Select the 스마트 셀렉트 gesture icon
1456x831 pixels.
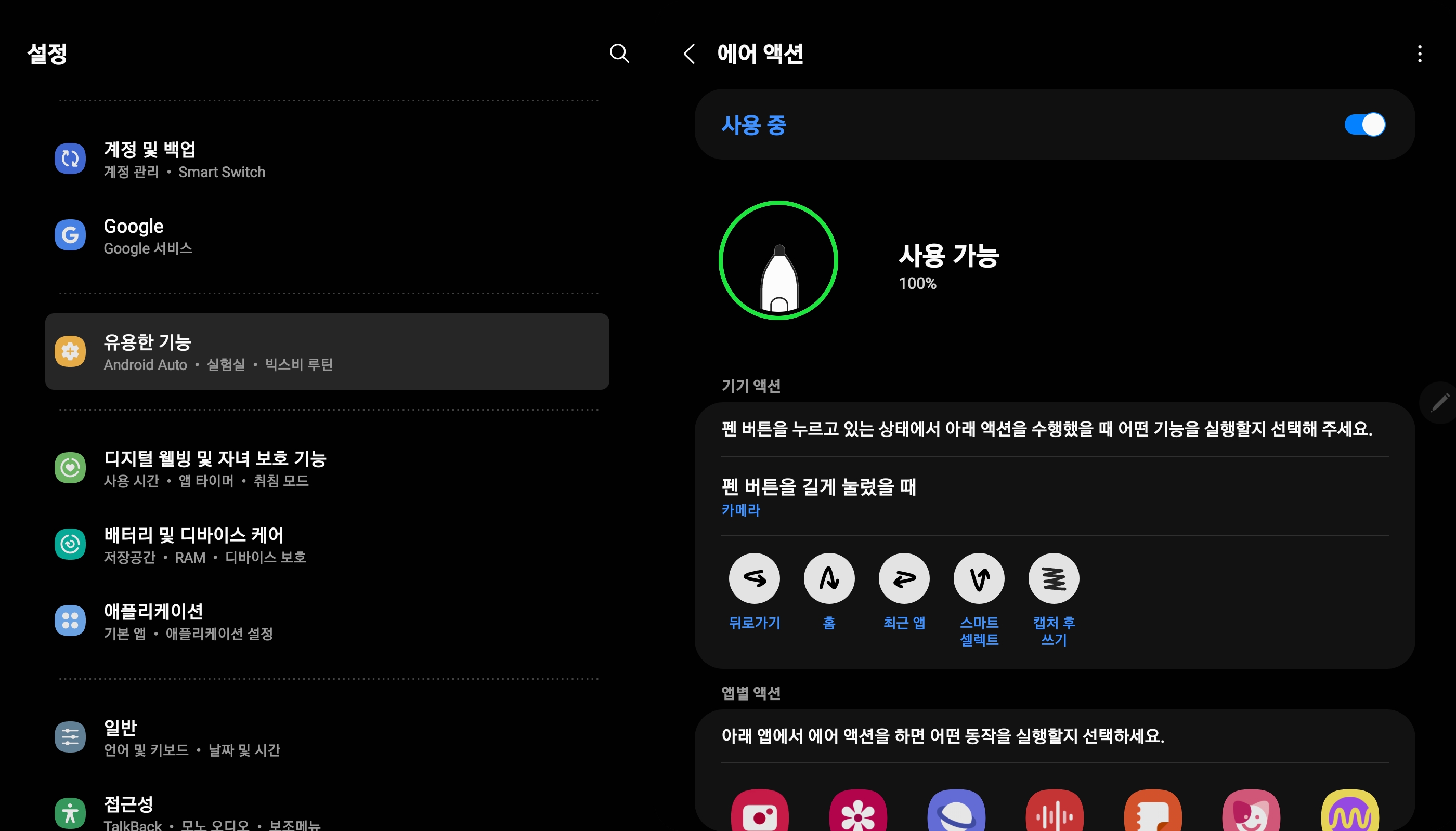point(979,578)
